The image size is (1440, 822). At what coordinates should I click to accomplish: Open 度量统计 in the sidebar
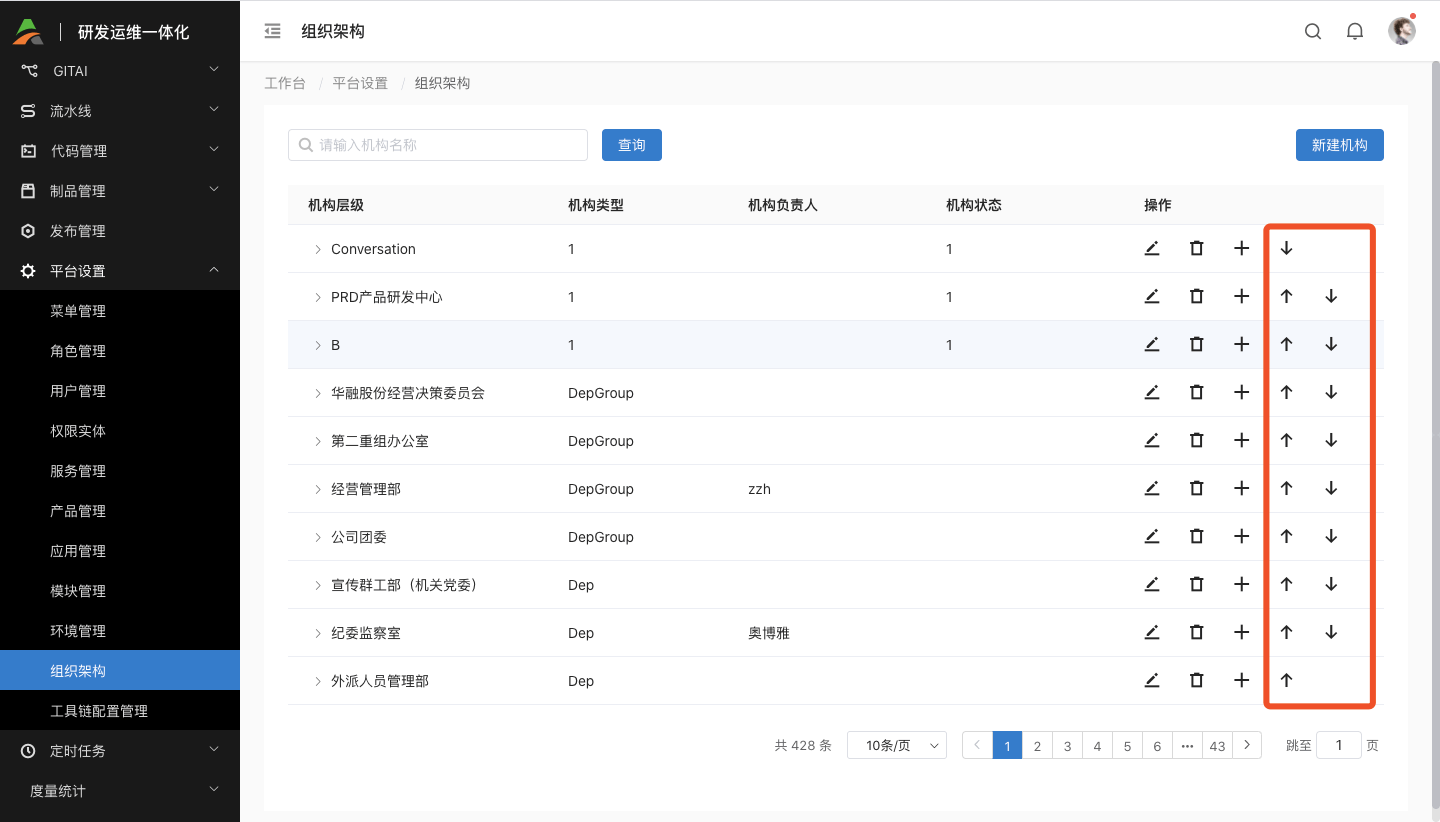pos(120,791)
